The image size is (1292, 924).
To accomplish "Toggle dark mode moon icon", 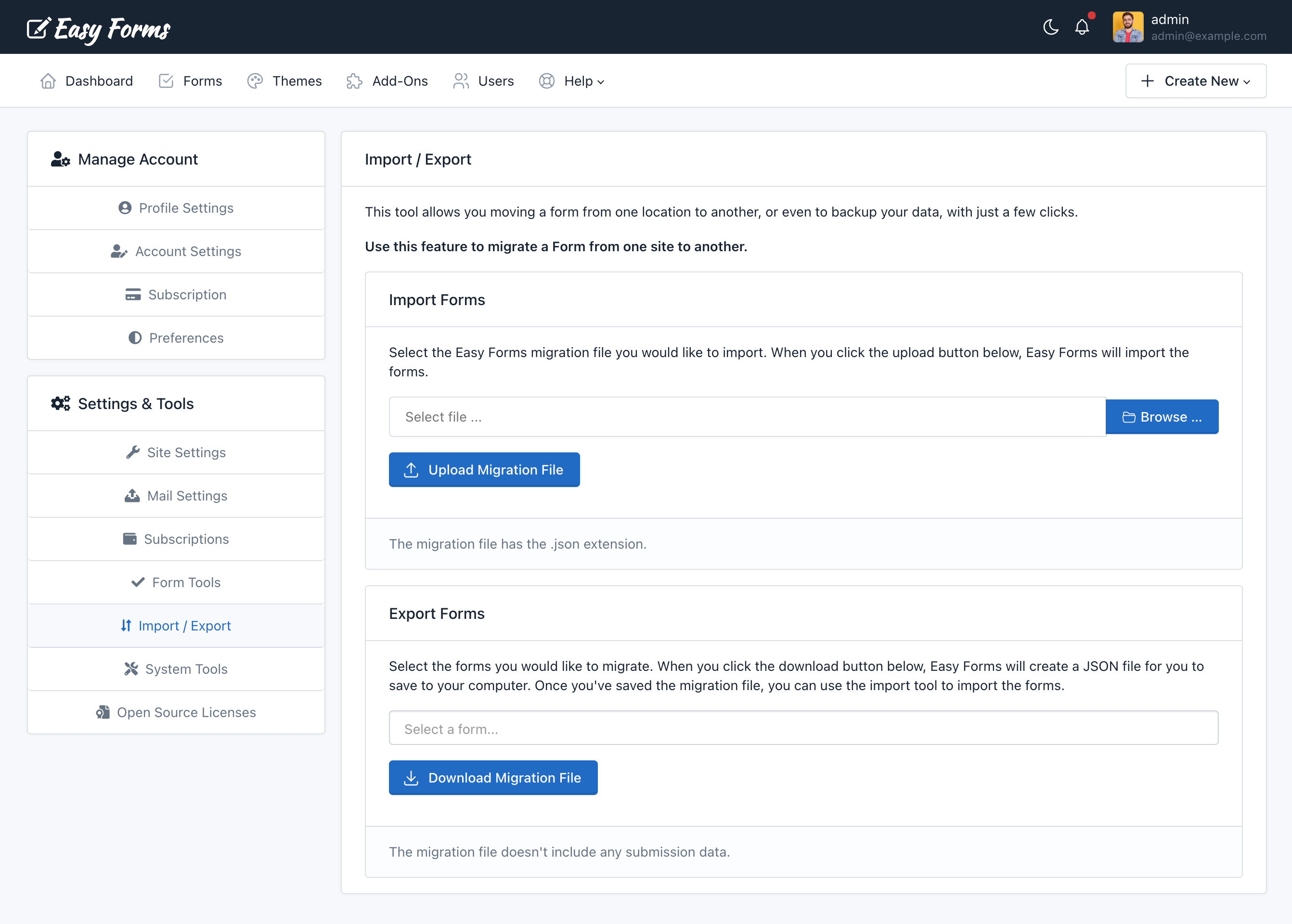I will coord(1051,27).
